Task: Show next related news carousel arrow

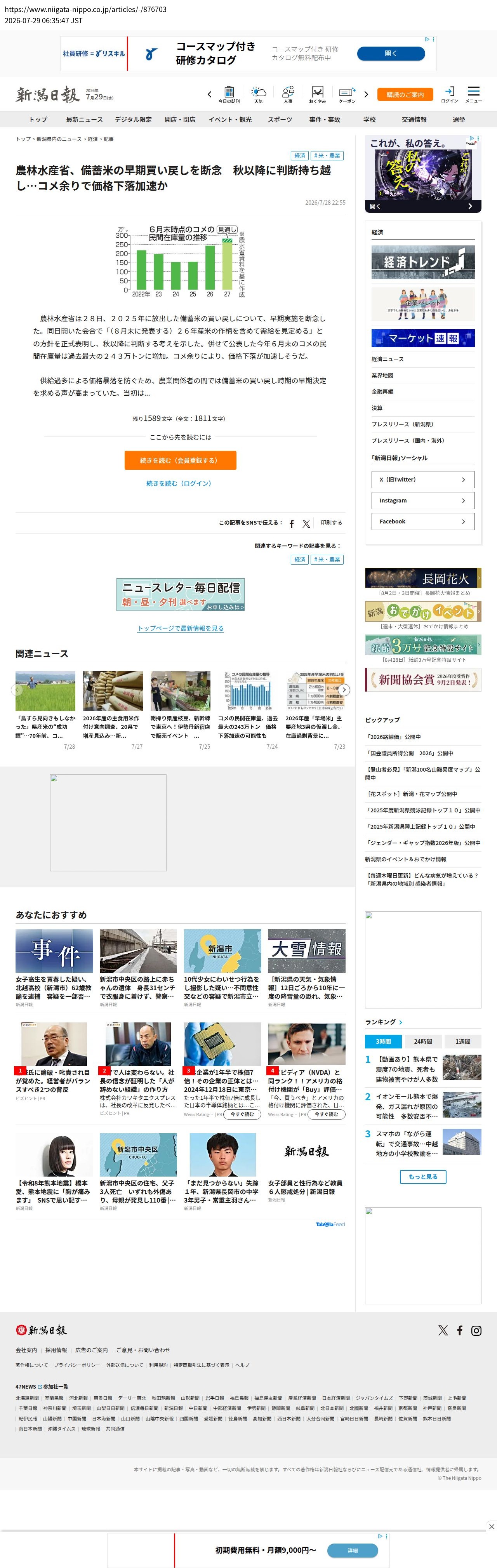Action: (x=344, y=690)
